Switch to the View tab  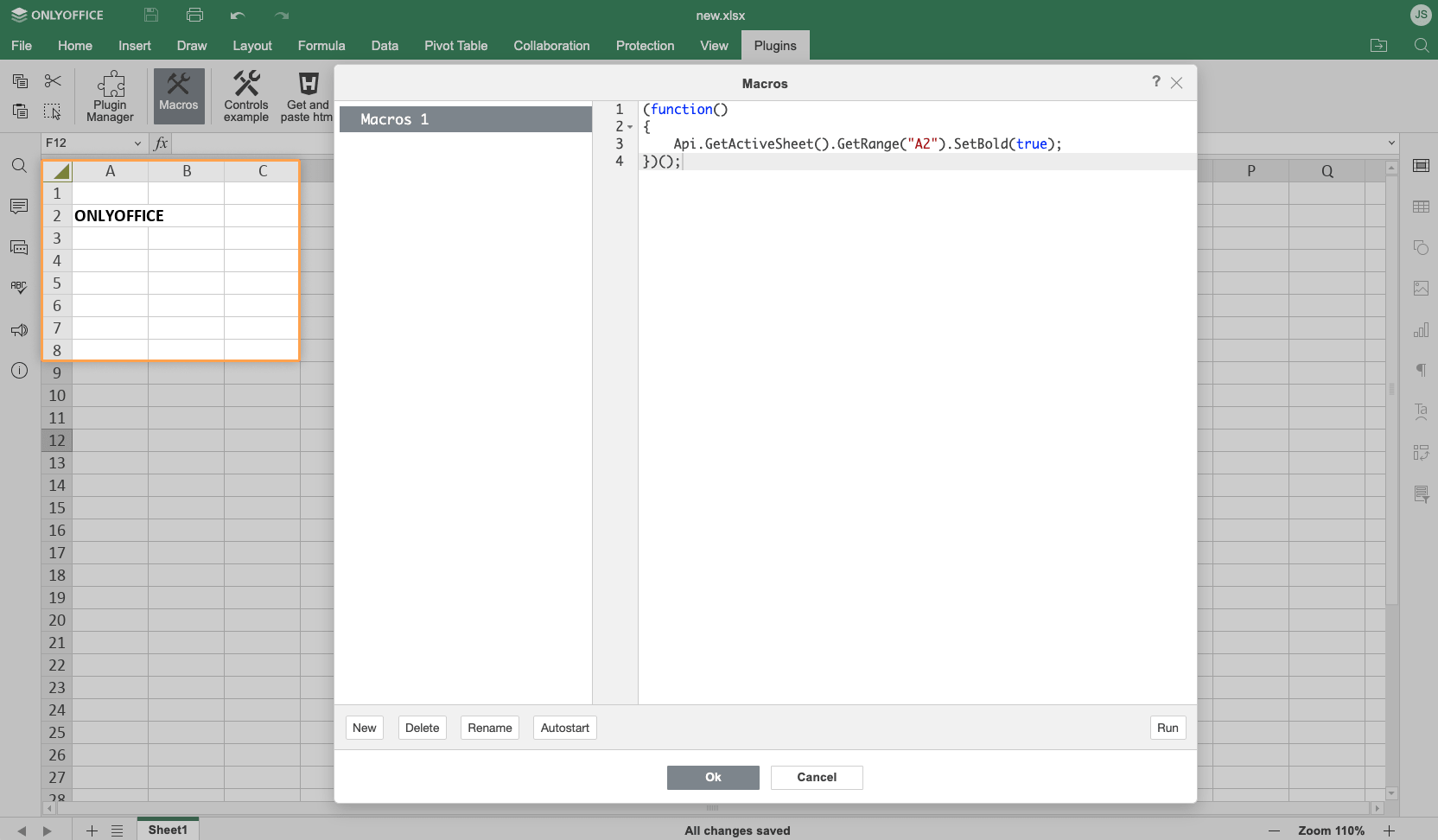coord(714,46)
